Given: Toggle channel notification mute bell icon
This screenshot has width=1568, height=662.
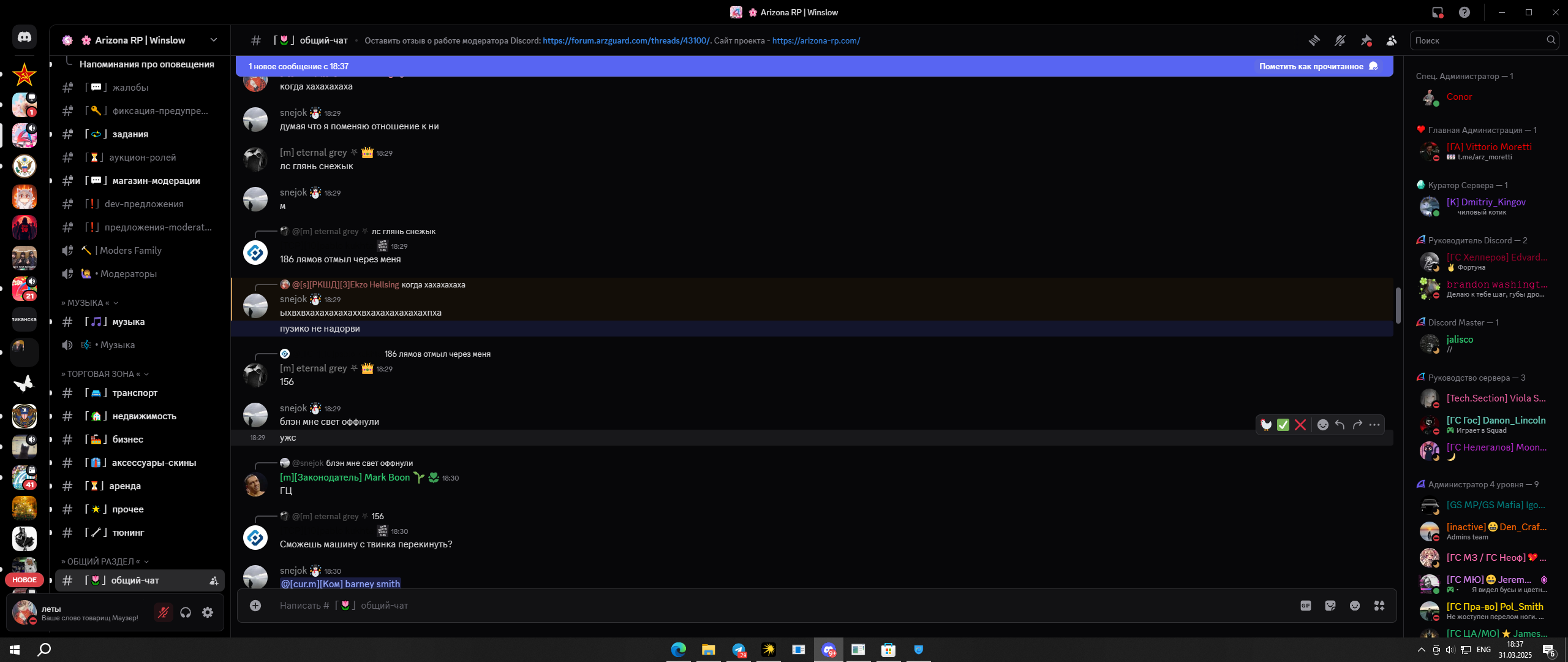Looking at the screenshot, I should [1340, 40].
